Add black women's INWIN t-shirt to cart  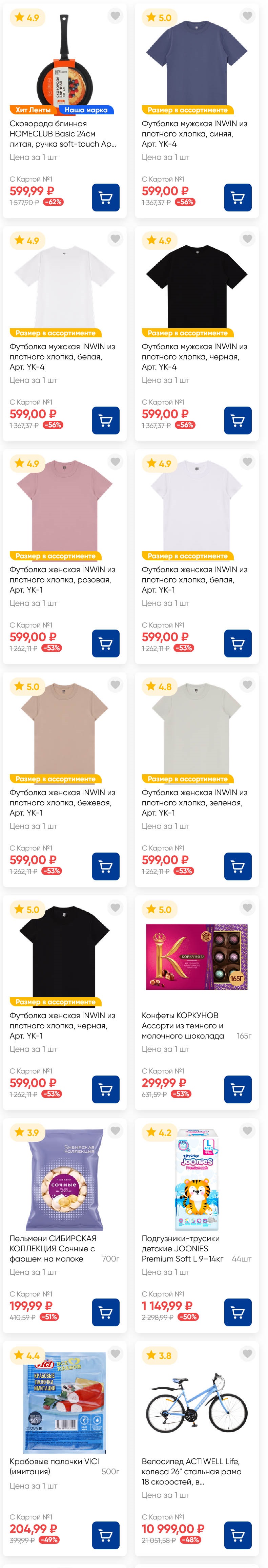click(106, 1089)
